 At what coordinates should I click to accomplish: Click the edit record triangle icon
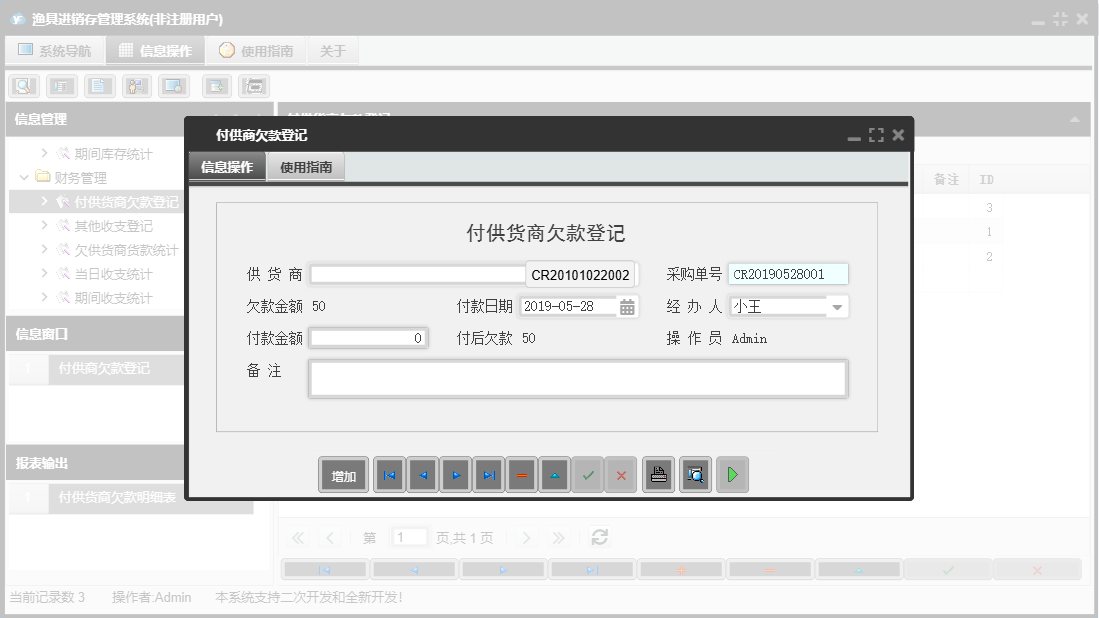[555, 475]
